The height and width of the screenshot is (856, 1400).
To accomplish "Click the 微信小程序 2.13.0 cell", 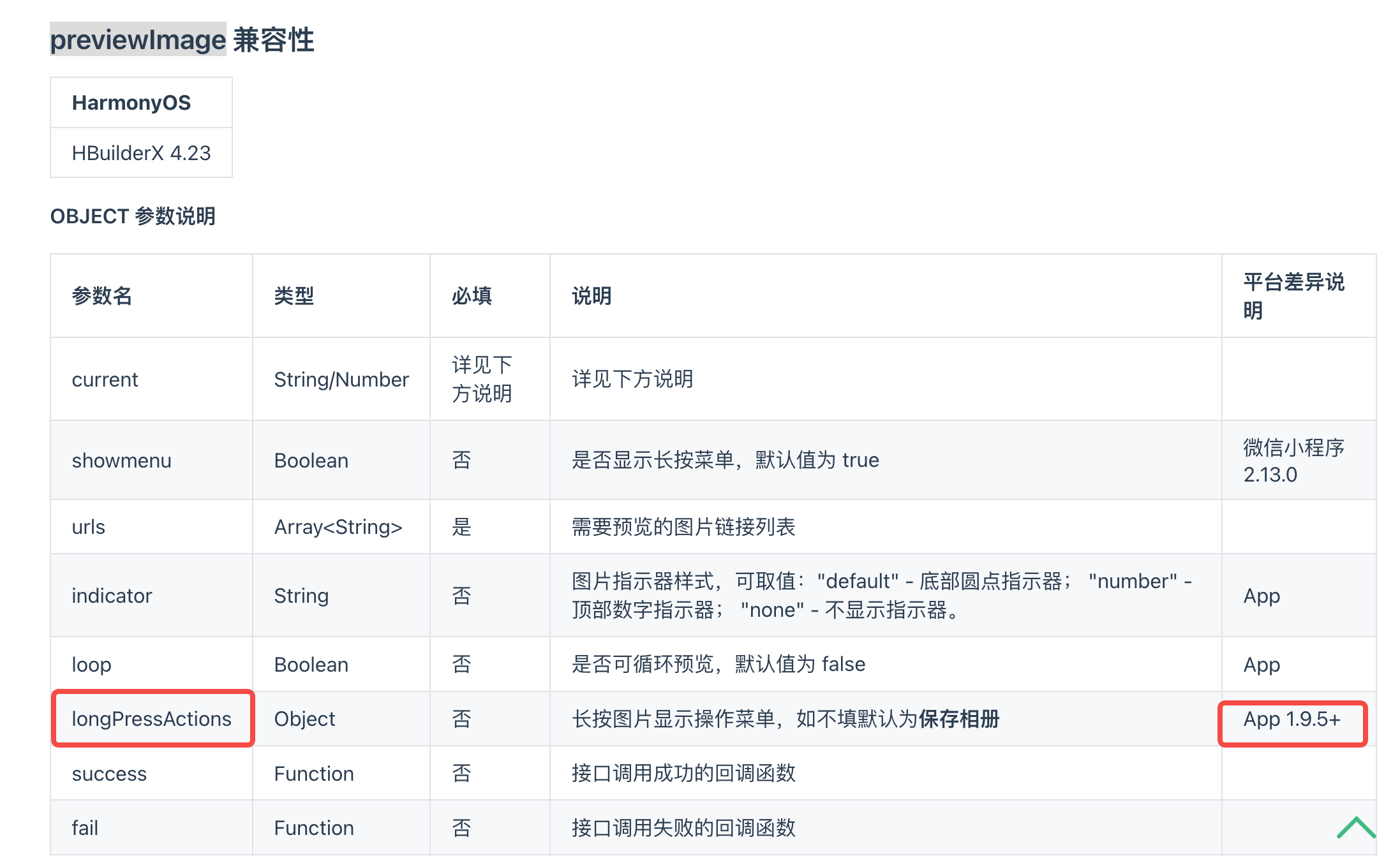I will click(x=1293, y=461).
